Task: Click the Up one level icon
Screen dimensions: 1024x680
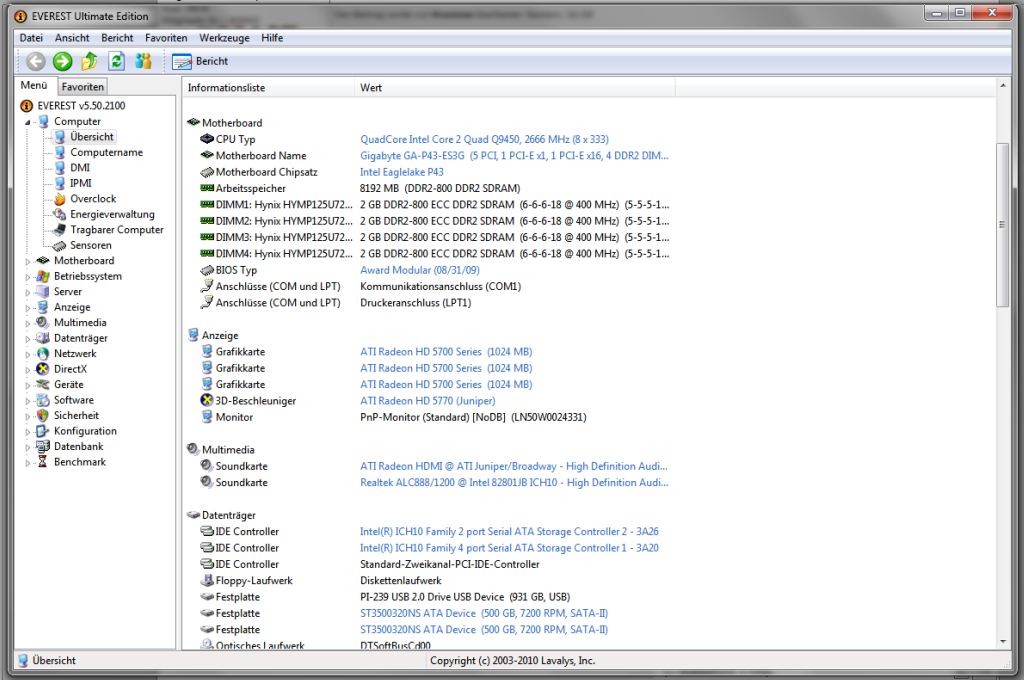Action: tap(89, 61)
